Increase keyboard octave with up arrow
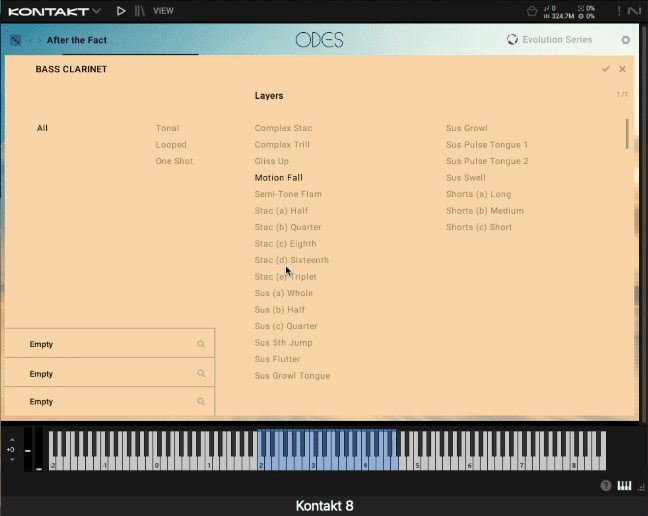Viewport: 648px width, 516px height. (x=12, y=440)
